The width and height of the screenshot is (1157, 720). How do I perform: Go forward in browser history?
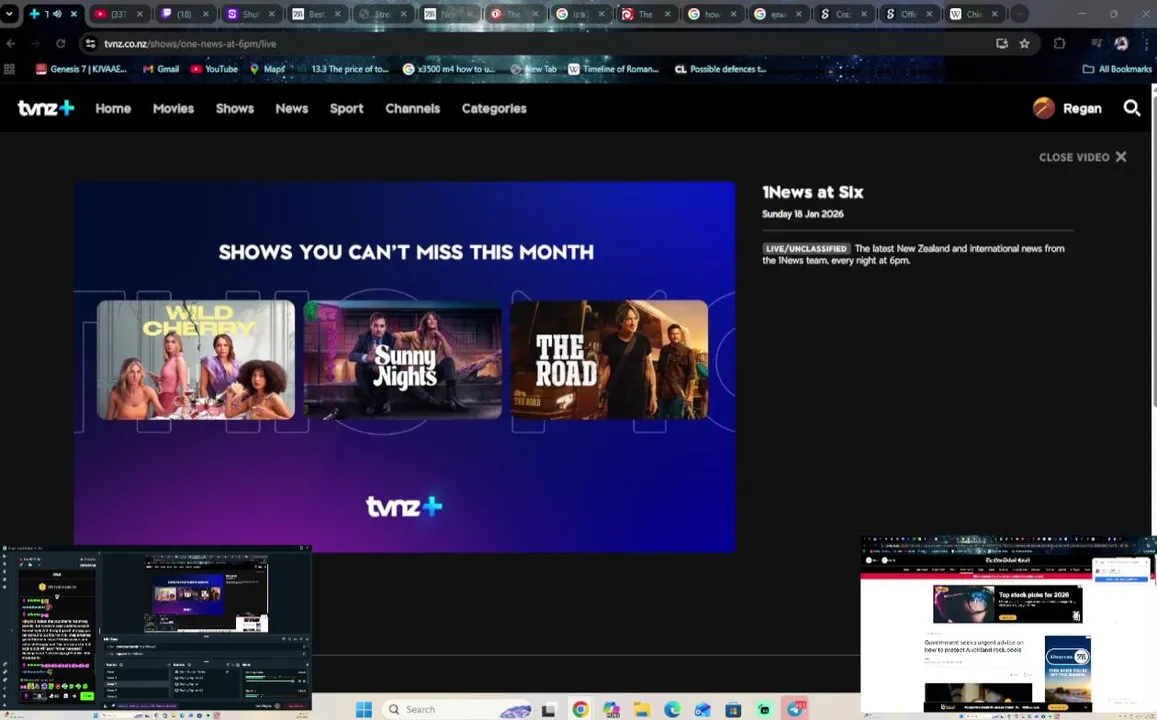click(35, 44)
